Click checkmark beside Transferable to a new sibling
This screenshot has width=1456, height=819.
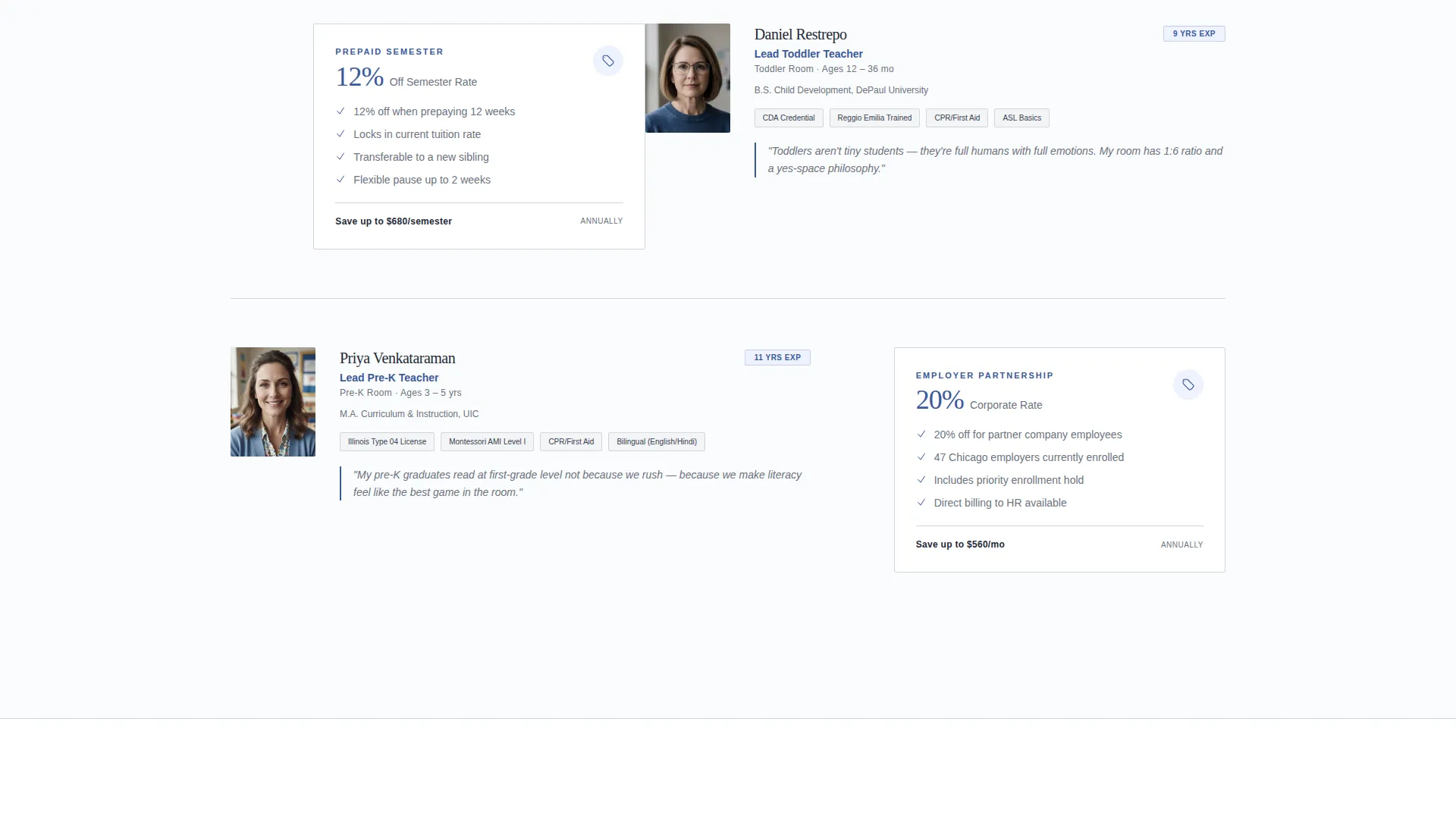340,156
